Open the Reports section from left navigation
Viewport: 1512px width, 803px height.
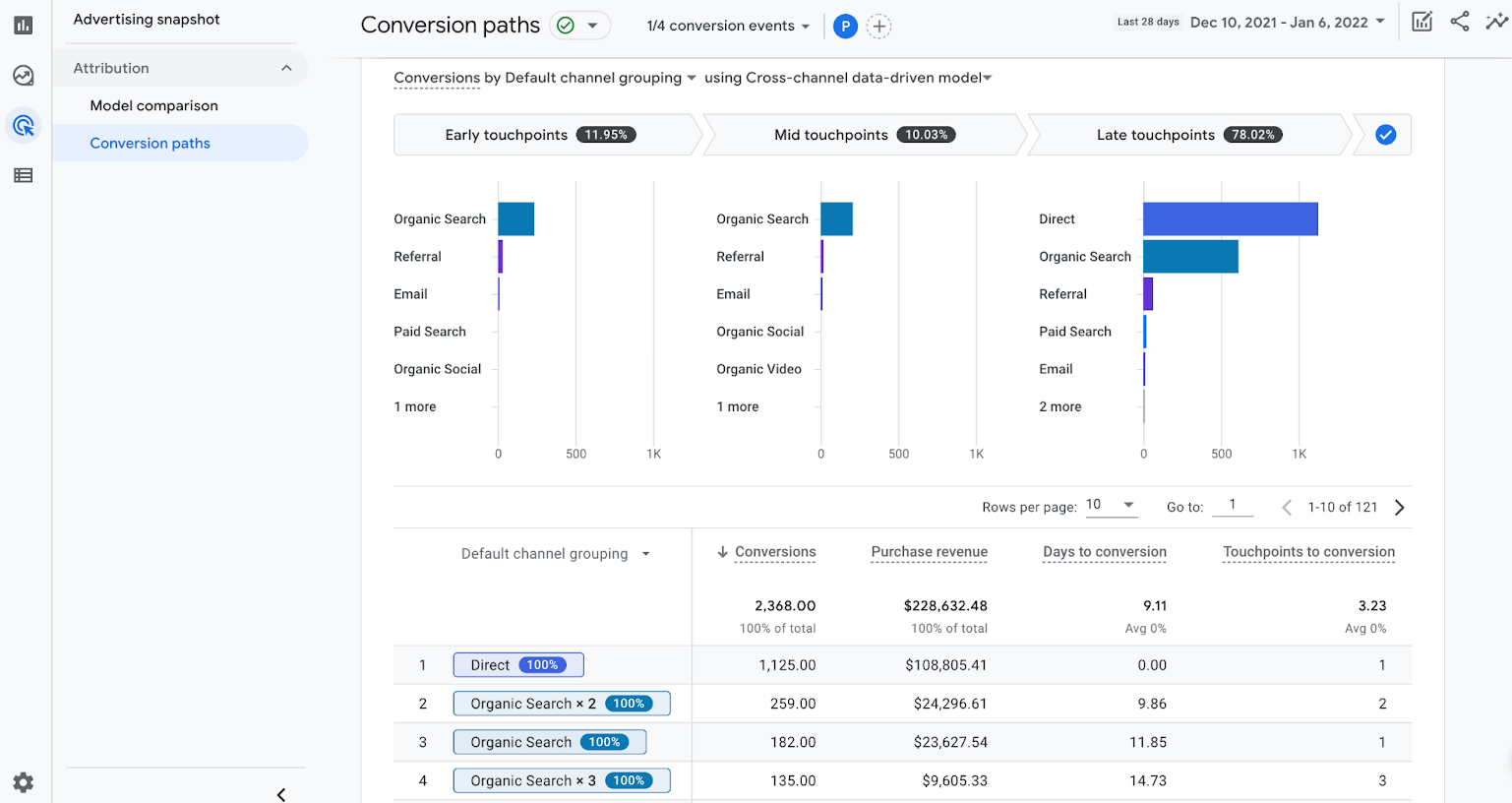[24, 24]
